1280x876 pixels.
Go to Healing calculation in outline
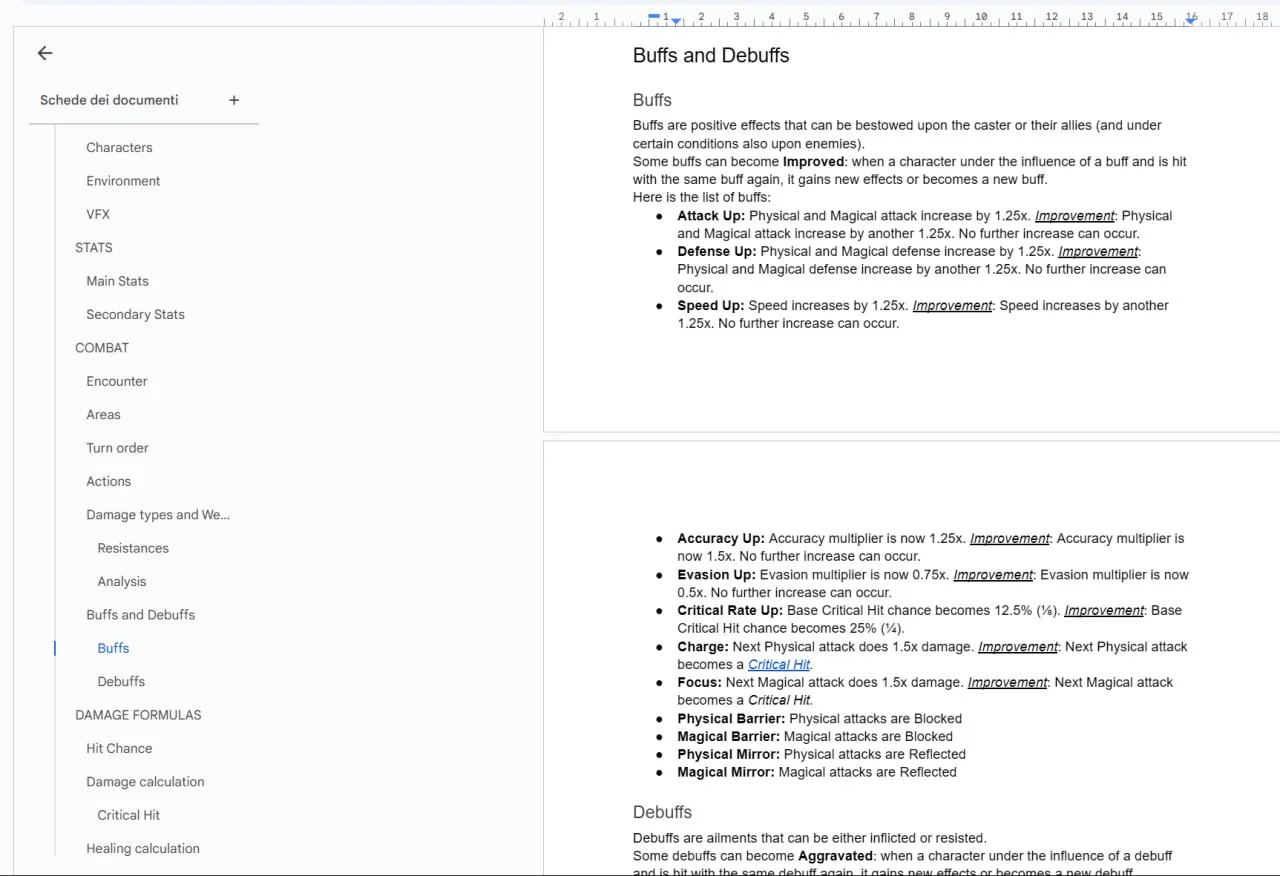click(143, 848)
